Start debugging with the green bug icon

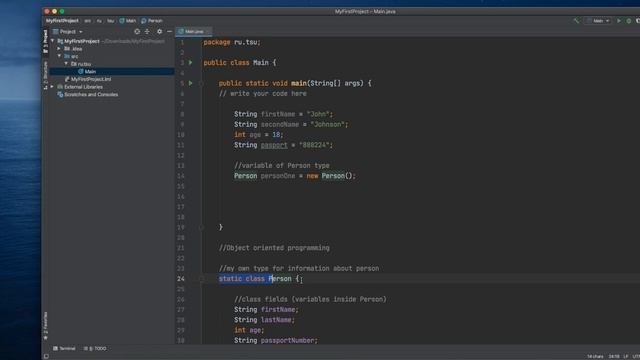(629, 20)
